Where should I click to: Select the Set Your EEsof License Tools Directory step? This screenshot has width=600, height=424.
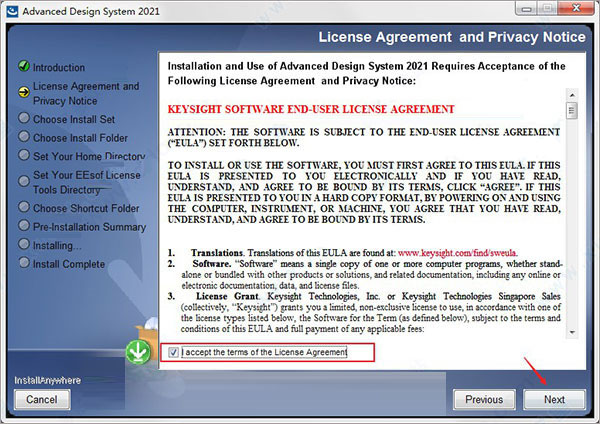[x=87, y=183]
